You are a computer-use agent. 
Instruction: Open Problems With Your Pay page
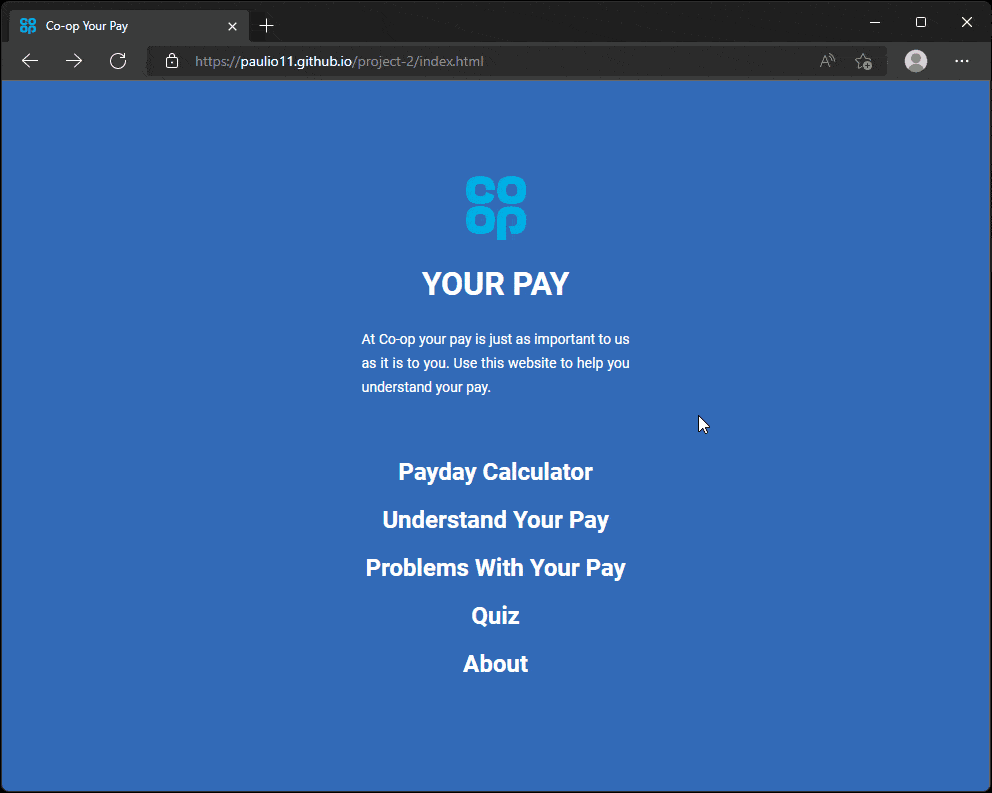pyautogui.click(x=495, y=568)
